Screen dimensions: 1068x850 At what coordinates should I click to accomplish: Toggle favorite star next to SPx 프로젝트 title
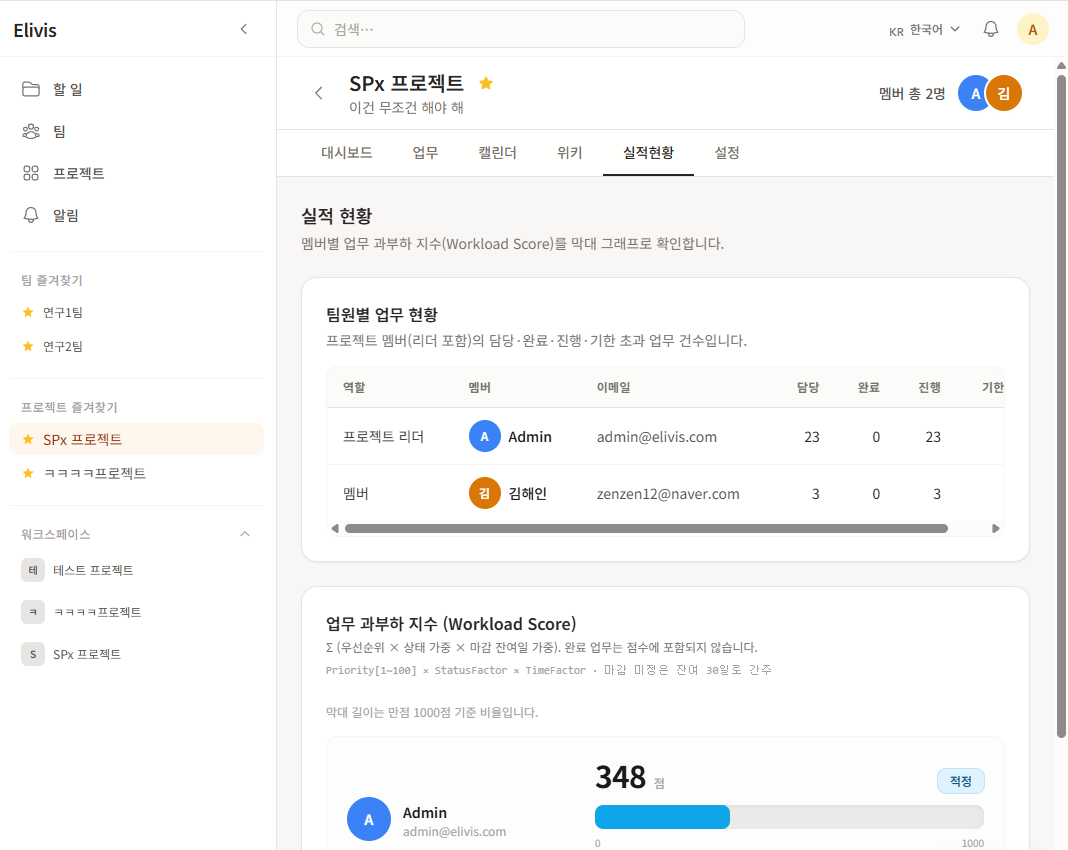[486, 83]
